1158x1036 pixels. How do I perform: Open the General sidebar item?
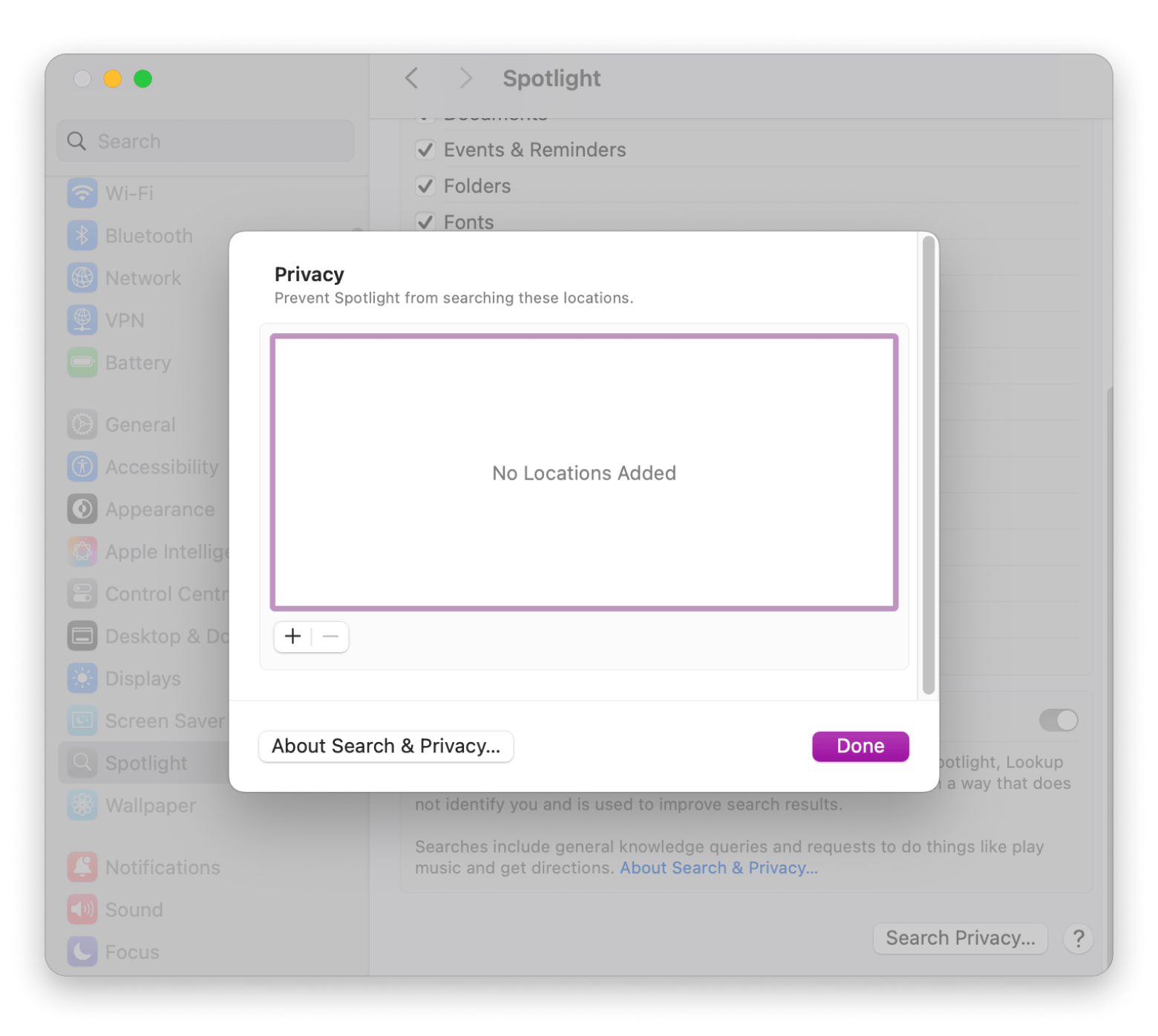click(140, 424)
